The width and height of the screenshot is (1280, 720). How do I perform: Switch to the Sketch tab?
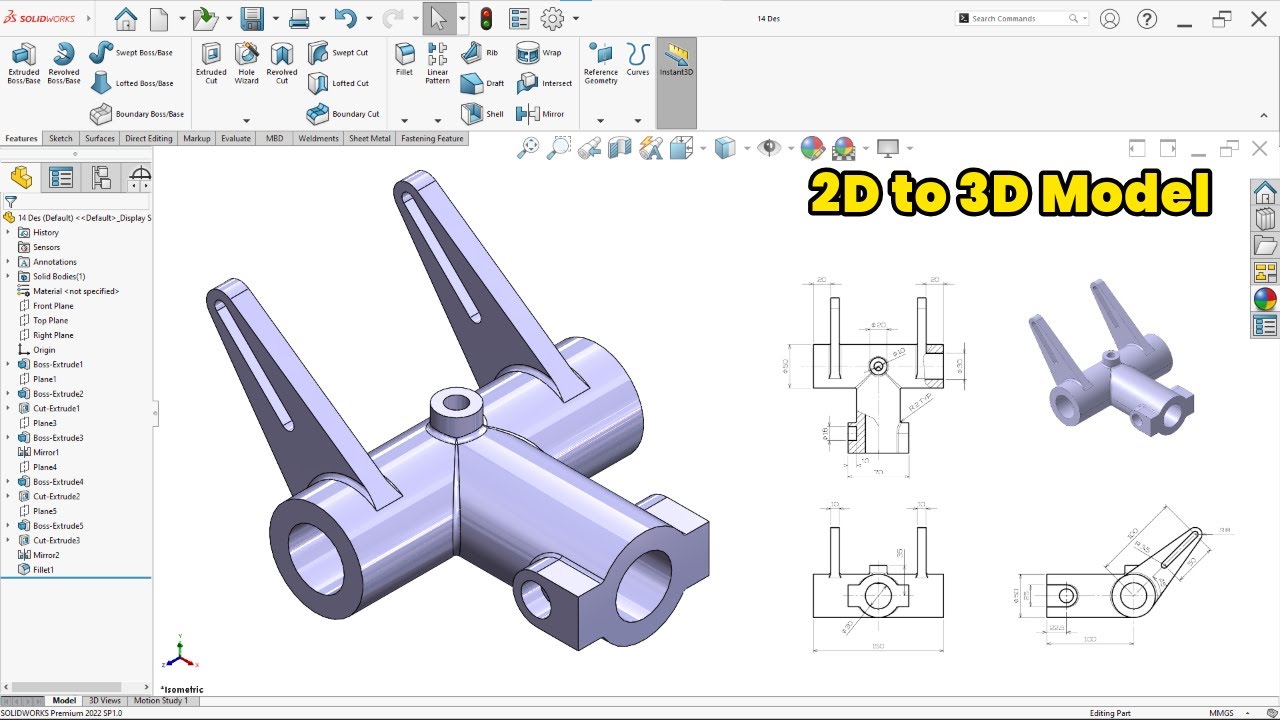[x=61, y=138]
